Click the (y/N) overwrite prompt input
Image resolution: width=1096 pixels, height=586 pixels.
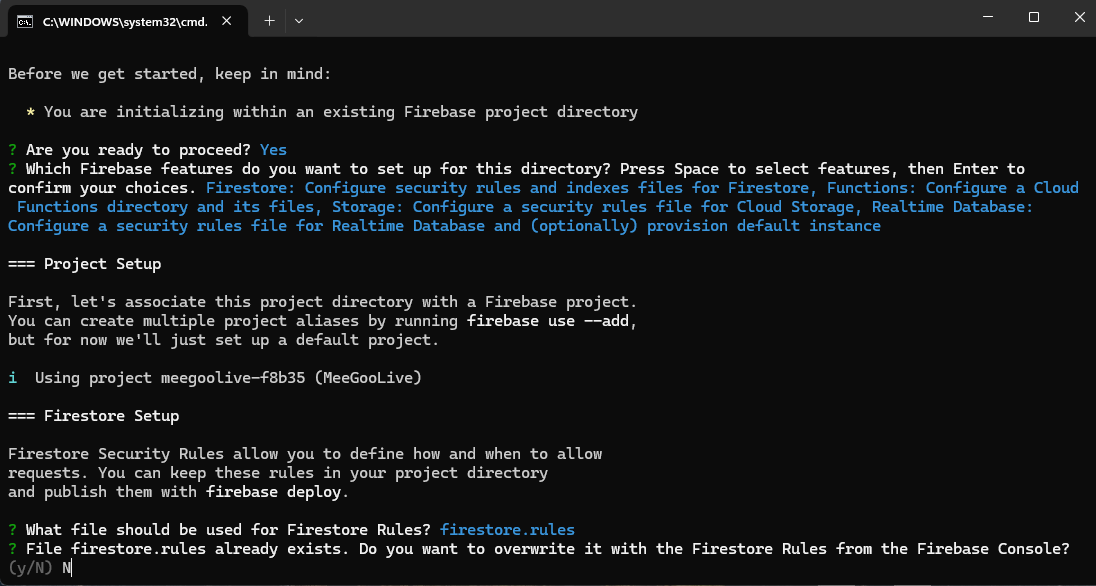[67, 568]
